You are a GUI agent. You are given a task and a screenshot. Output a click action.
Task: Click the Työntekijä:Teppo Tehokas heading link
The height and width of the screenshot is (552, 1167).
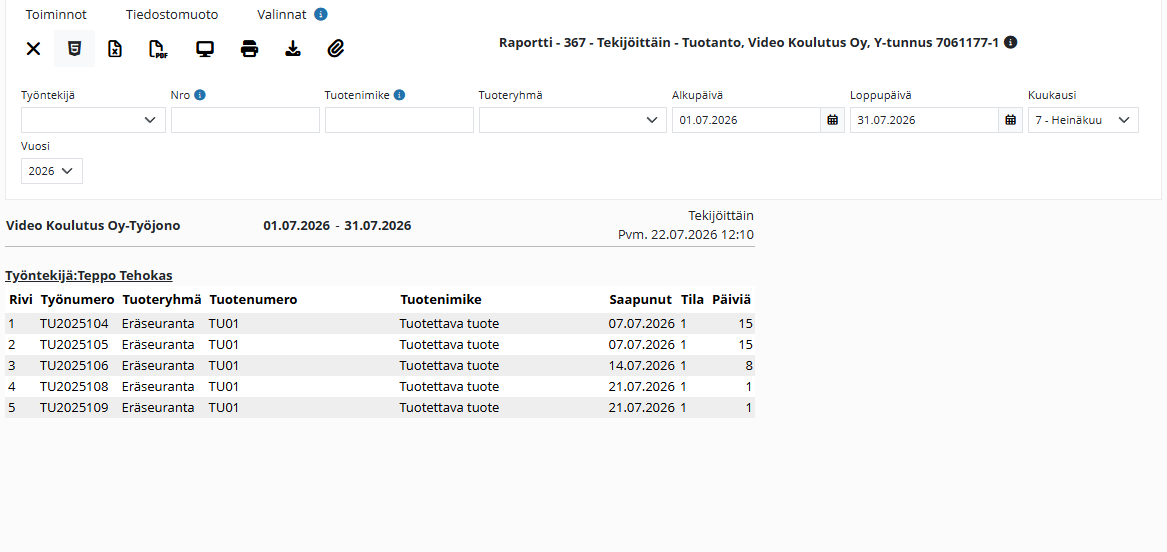click(89, 276)
